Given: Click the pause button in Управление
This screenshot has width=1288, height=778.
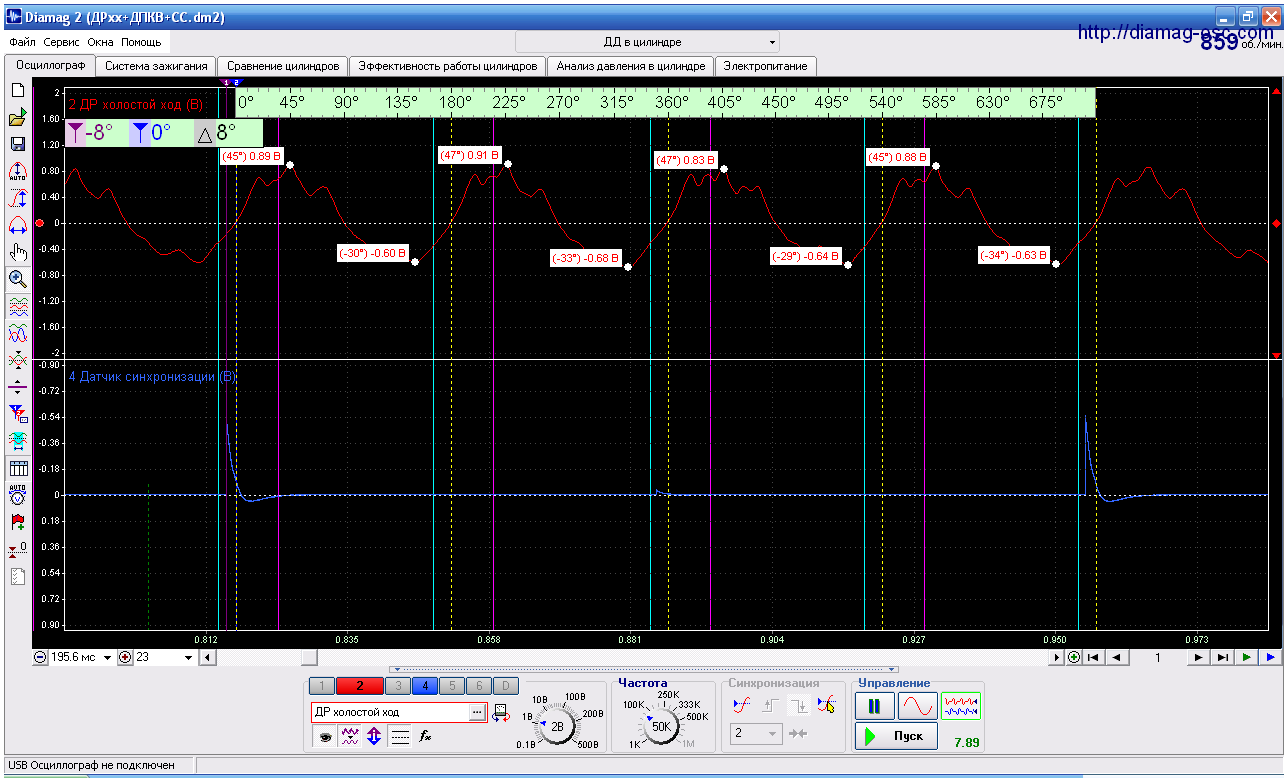Looking at the screenshot, I should click(874, 706).
